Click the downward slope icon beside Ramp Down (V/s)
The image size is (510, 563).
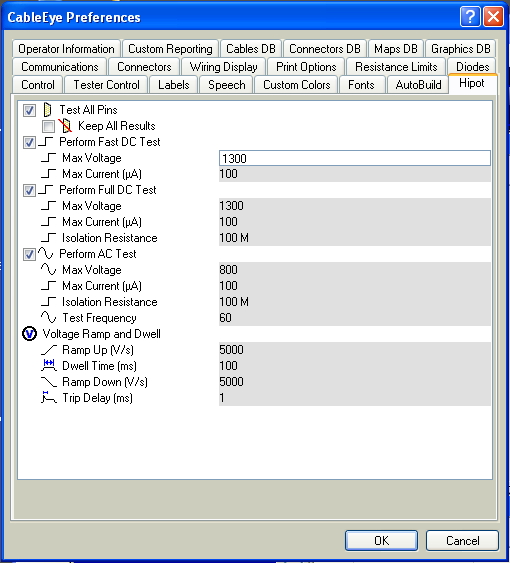pyautogui.click(x=49, y=382)
